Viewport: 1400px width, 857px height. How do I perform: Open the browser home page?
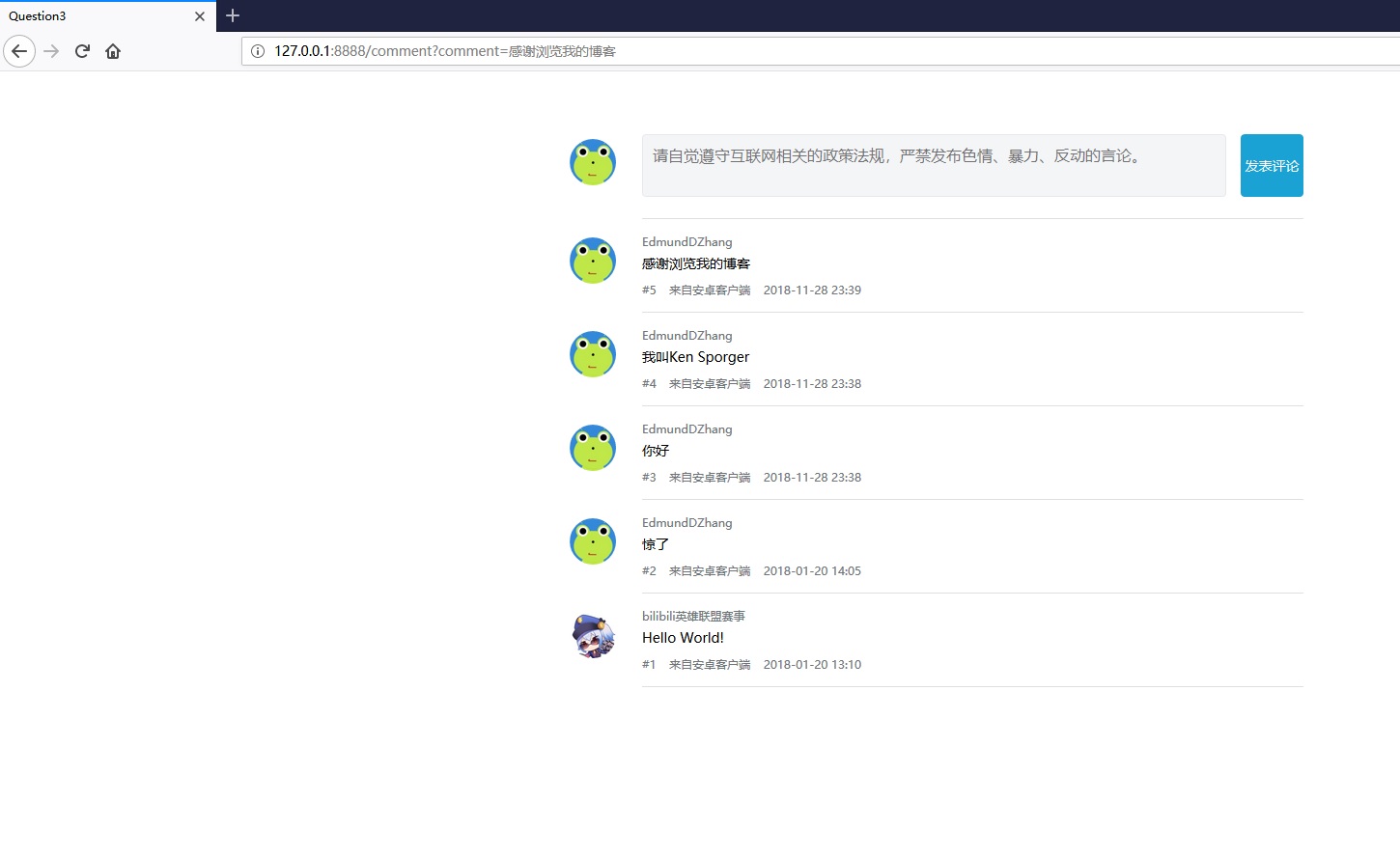pyautogui.click(x=113, y=51)
